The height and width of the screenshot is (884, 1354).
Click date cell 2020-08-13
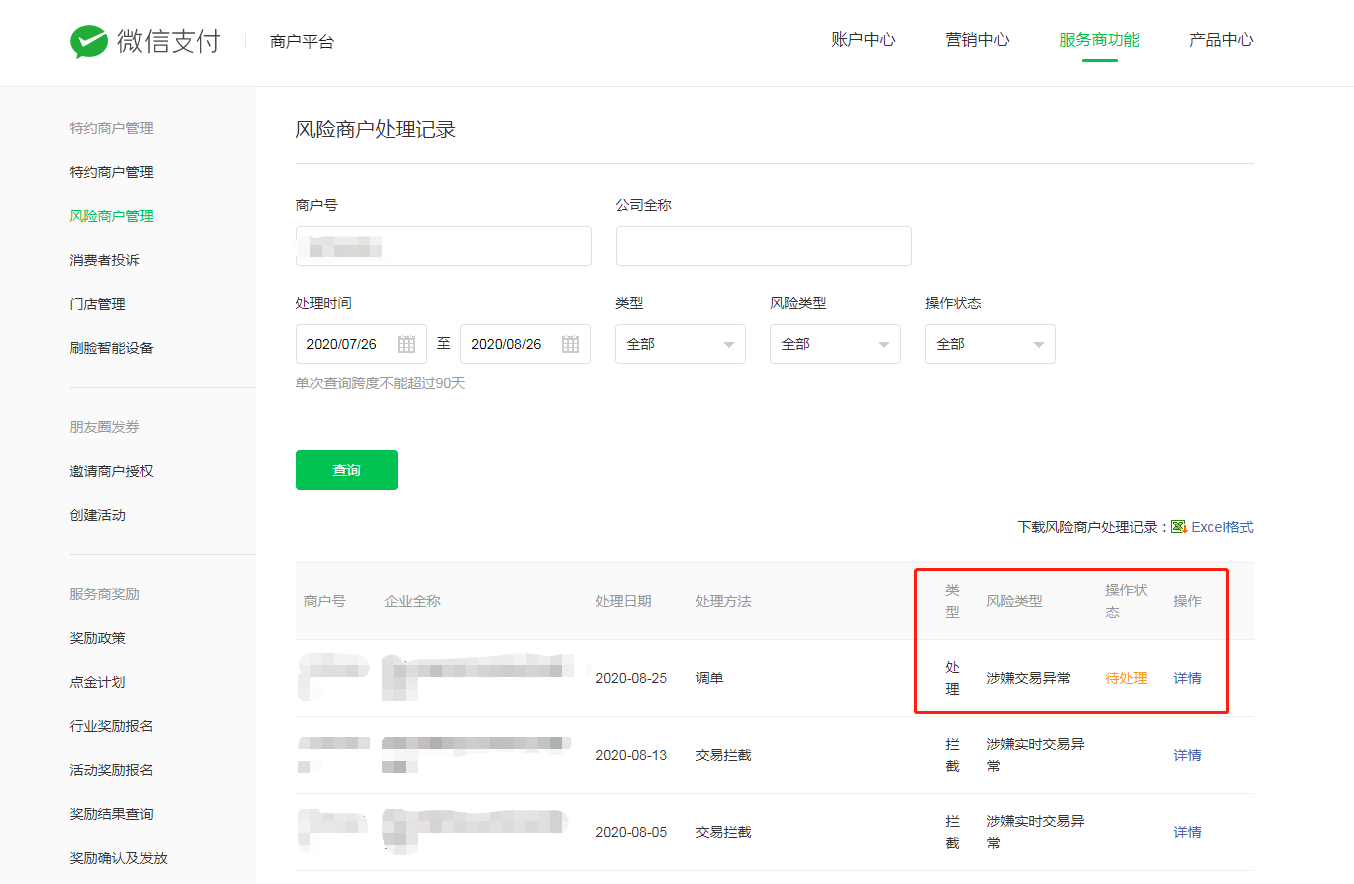(x=631, y=755)
